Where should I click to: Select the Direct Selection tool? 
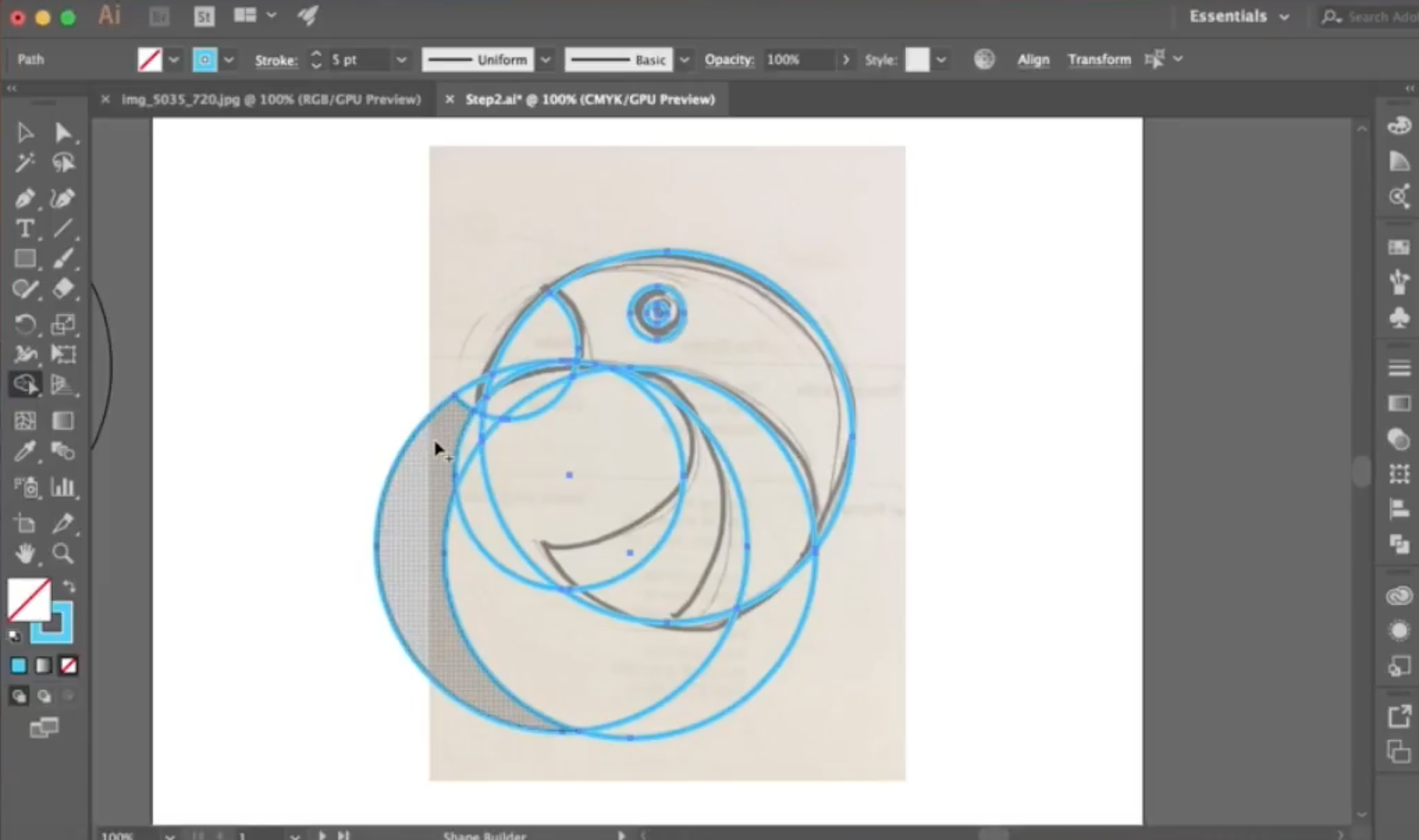pos(63,132)
